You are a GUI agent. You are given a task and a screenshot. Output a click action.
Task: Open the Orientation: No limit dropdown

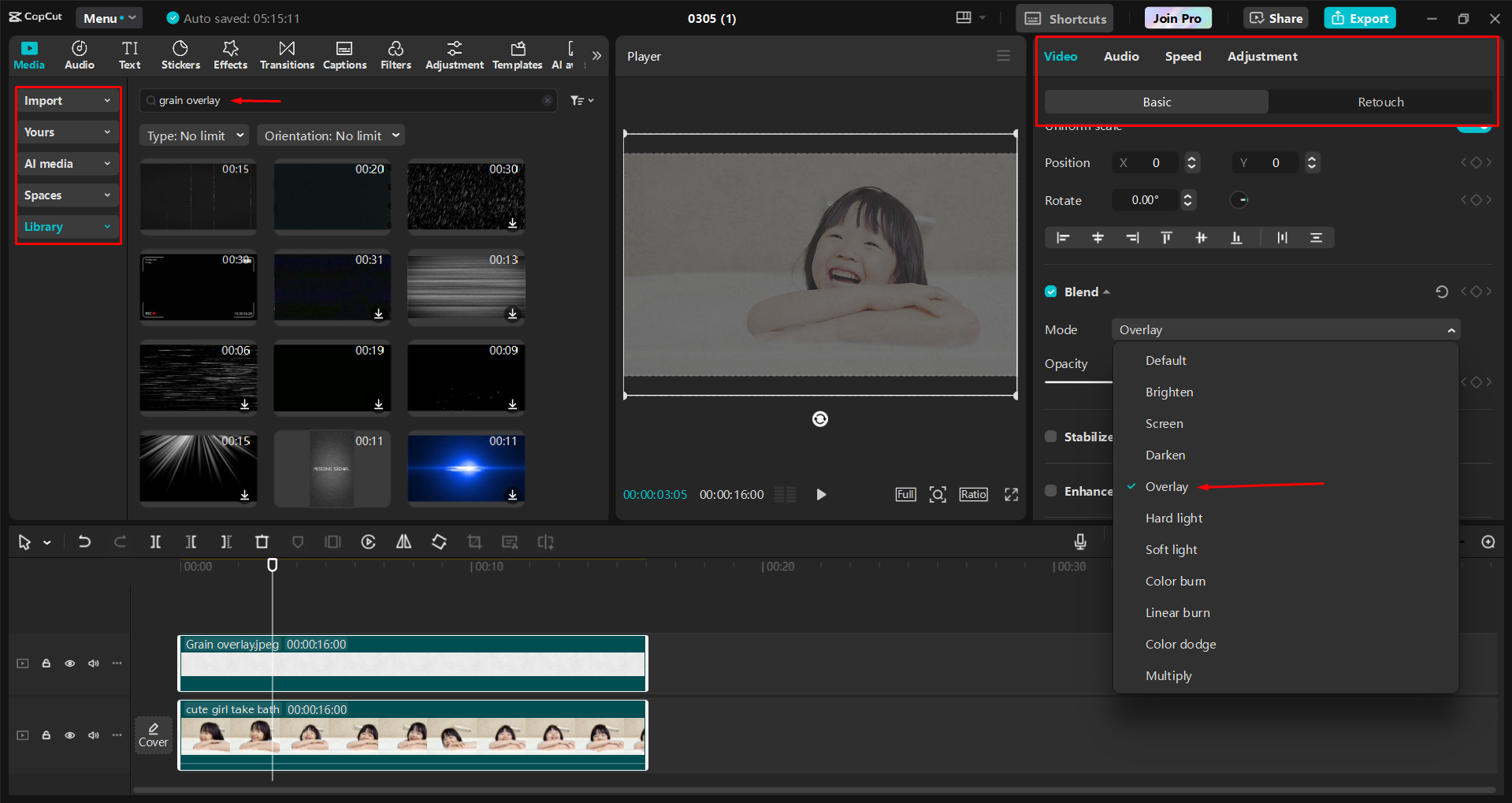(x=330, y=135)
